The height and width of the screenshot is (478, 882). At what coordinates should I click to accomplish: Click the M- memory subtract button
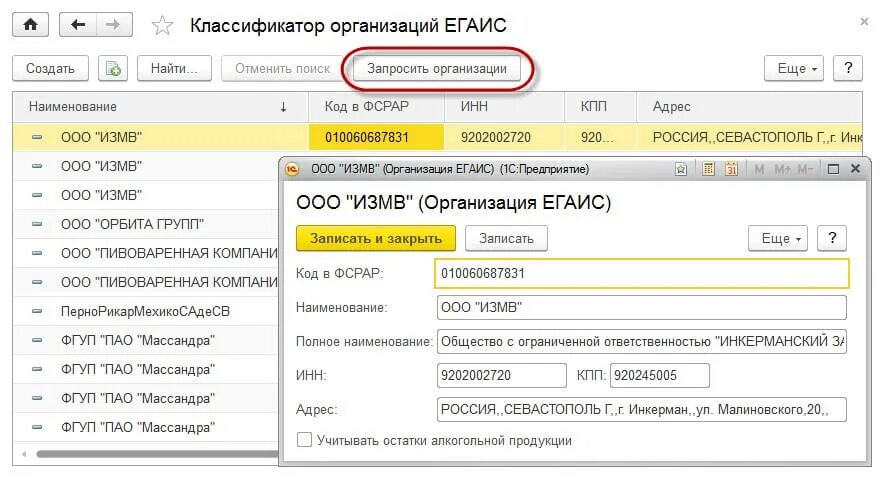tap(805, 169)
